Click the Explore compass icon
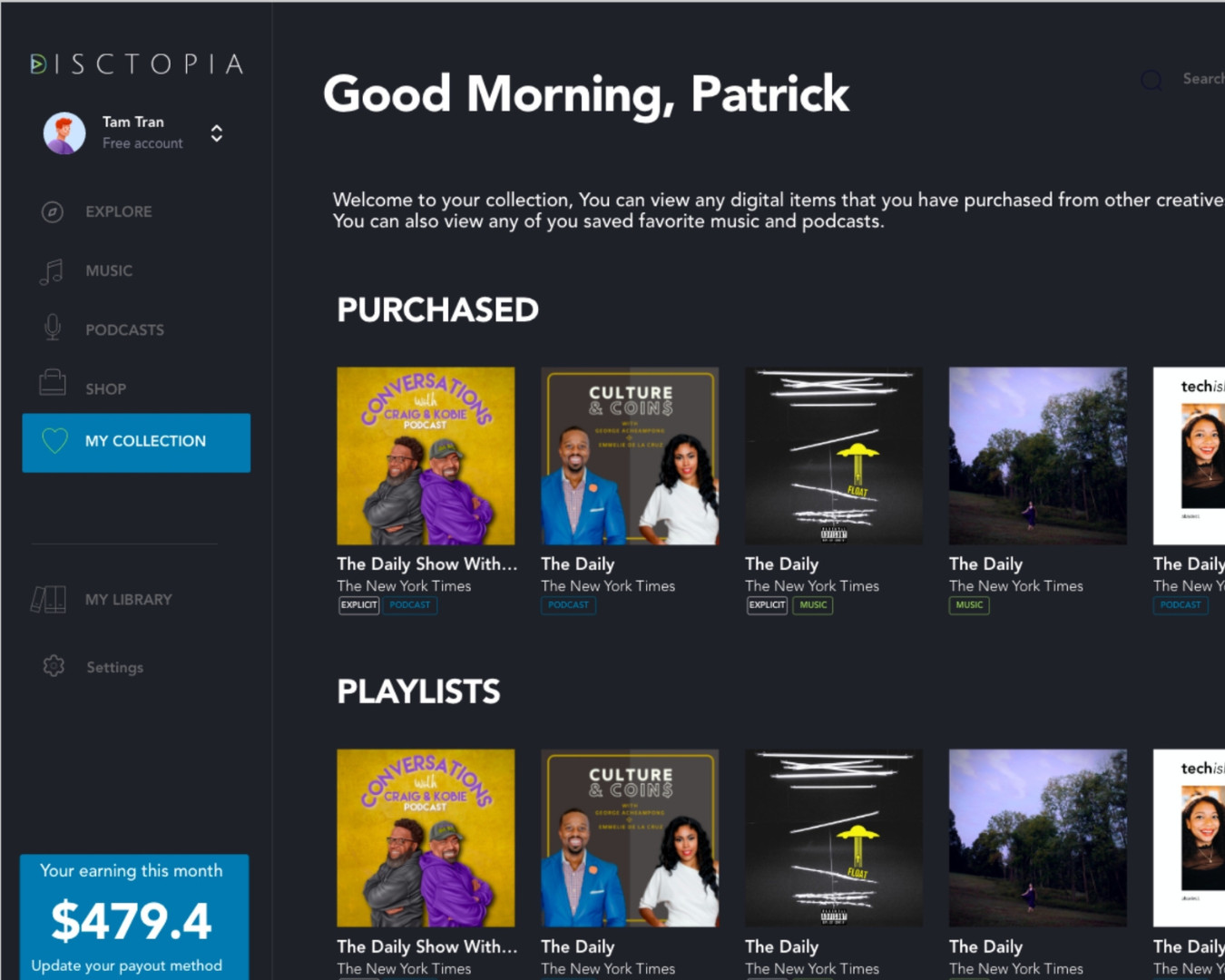Image resolution: width=1225 pixels, height=980 pixels. click(x=53, y=211)
